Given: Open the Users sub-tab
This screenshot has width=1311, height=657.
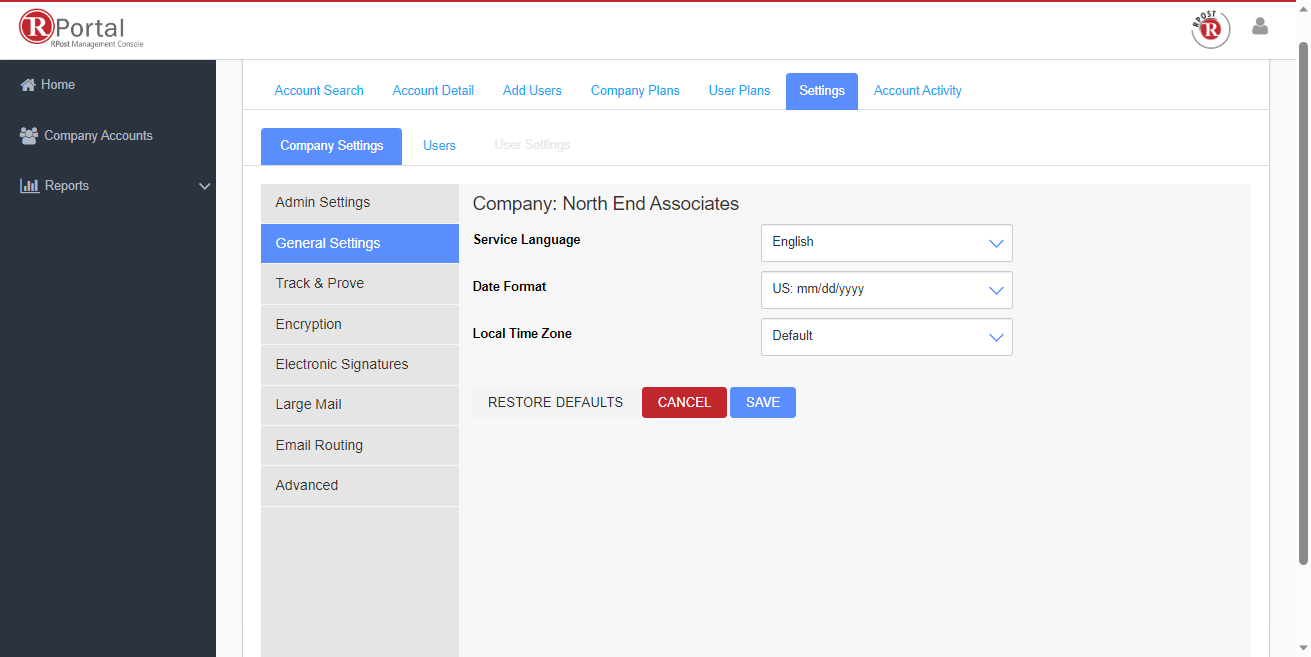Looking at the screenshot, I should 439,146.
